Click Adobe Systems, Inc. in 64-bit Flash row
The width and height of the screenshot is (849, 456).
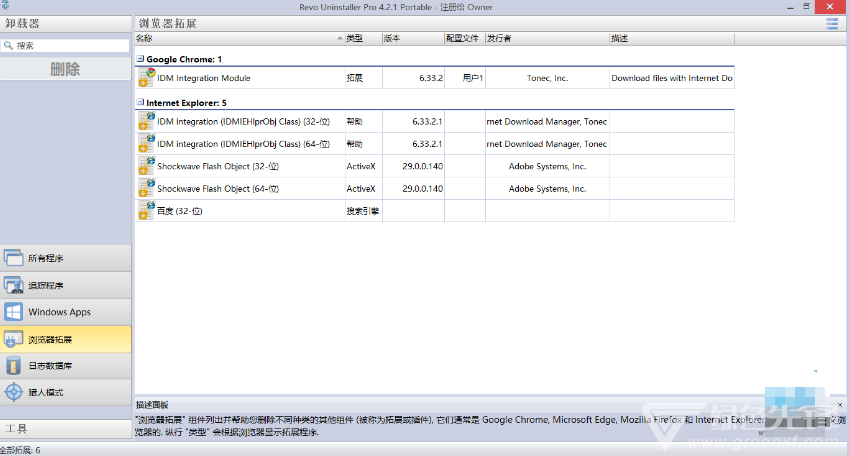click(x=547, y=188)
